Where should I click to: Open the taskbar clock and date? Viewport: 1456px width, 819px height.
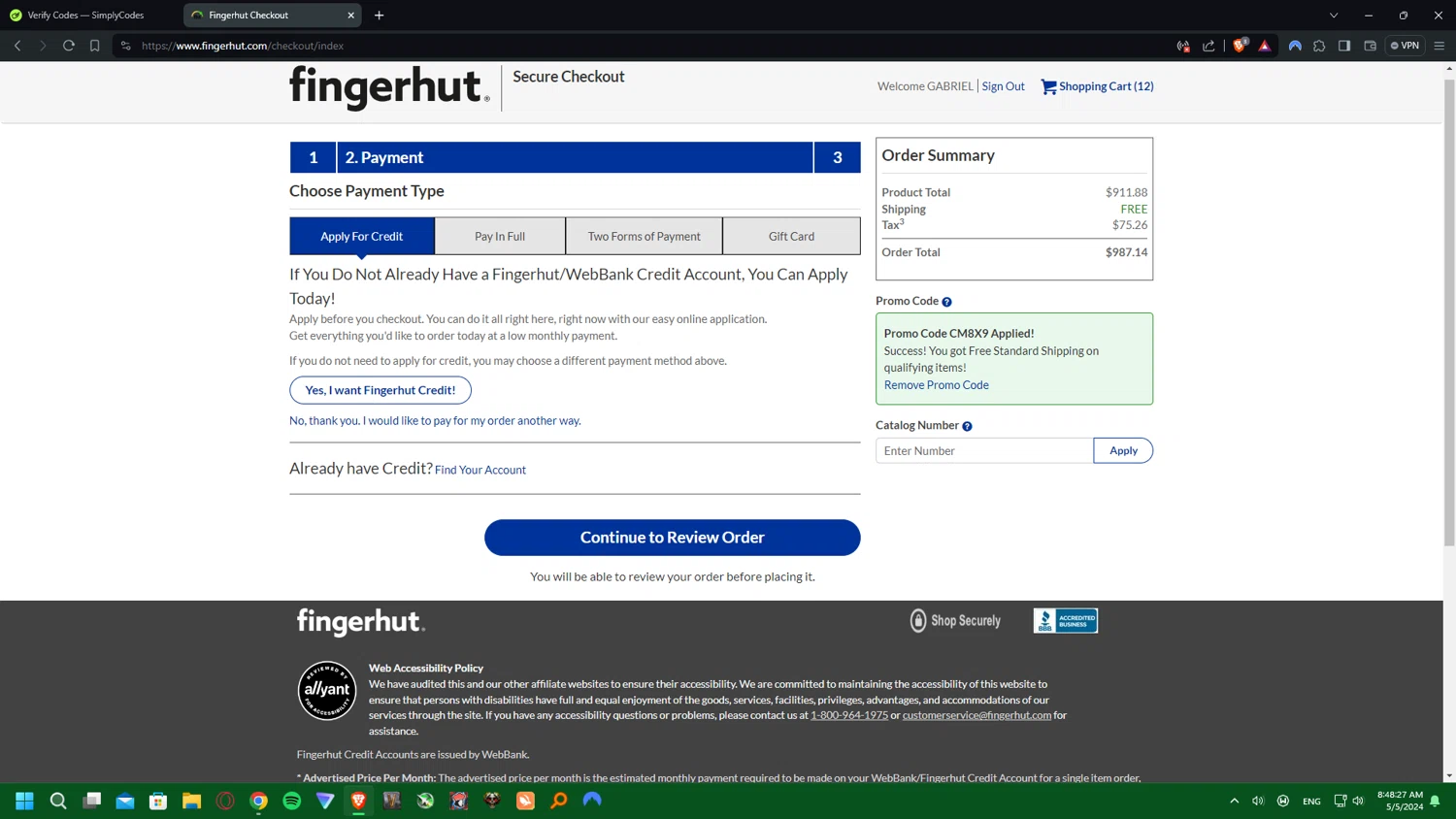[1400, 801]
